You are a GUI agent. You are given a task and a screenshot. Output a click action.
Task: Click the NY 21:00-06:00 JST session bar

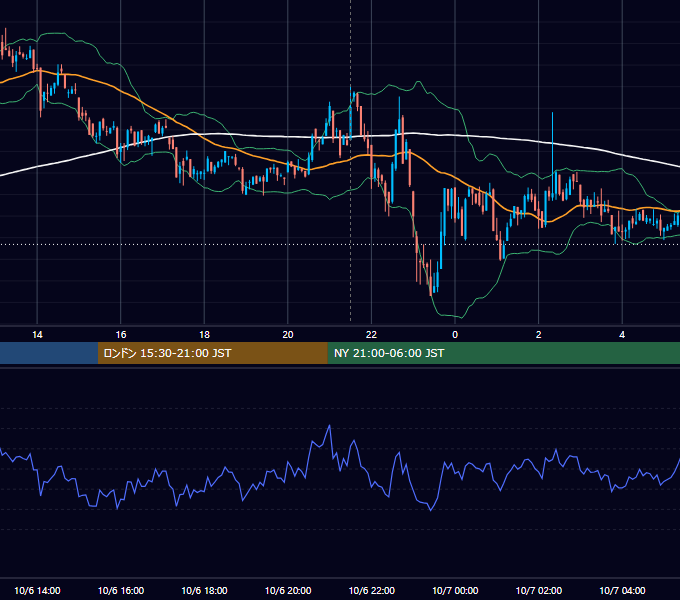[503, 353]
